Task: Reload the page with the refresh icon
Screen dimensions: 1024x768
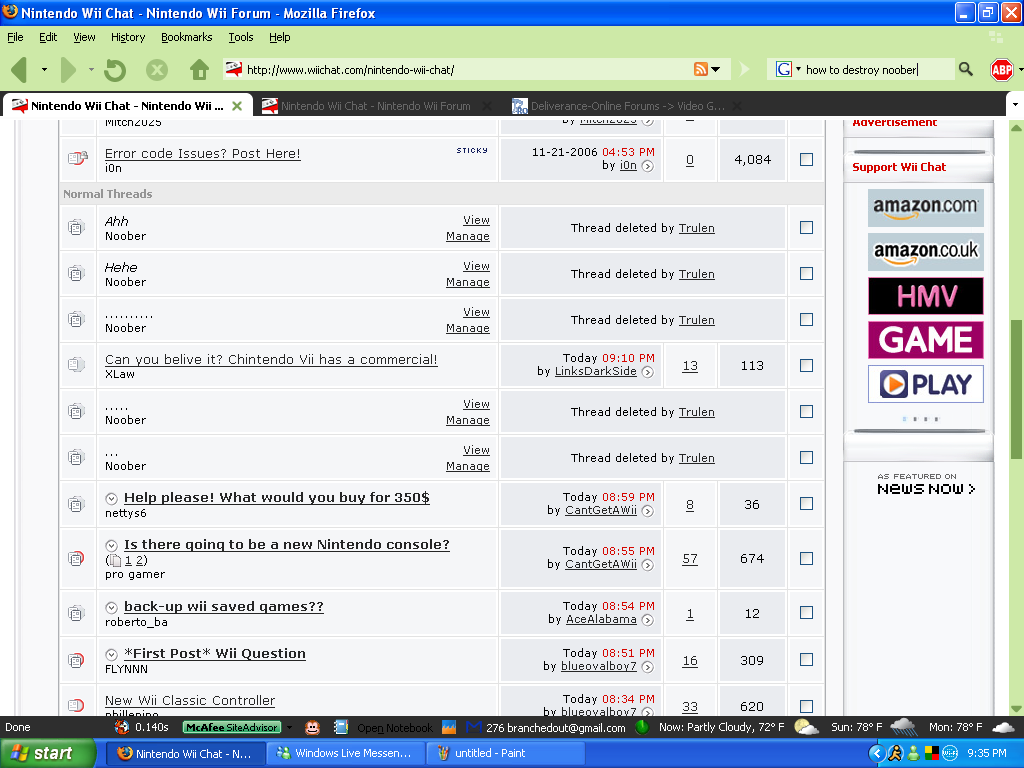Action: tap(115, 69)
